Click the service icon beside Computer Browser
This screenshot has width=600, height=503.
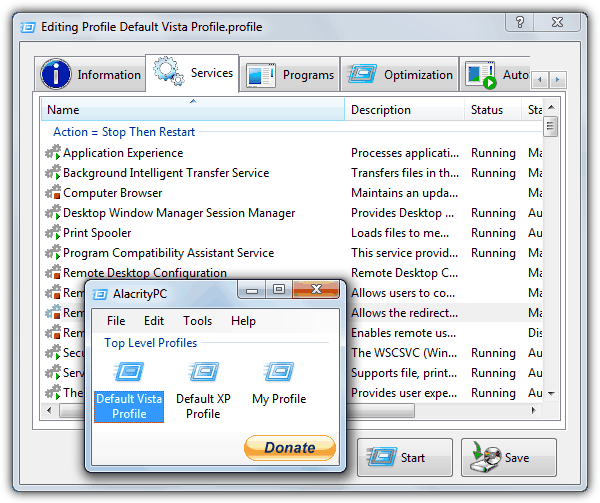point(53,193)
